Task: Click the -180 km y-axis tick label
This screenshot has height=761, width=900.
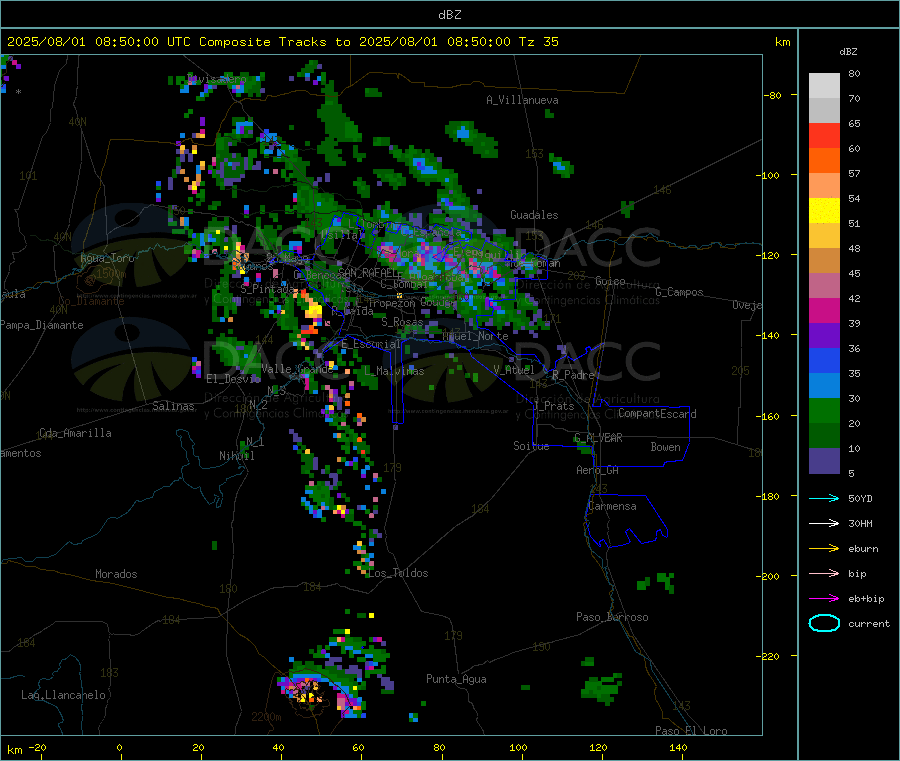Action: (x=770, y=496)
